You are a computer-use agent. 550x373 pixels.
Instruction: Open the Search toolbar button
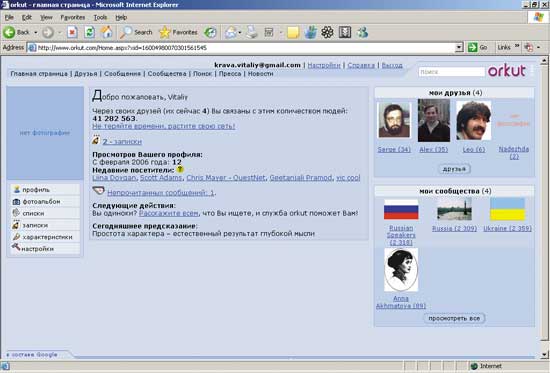(136, 33)
